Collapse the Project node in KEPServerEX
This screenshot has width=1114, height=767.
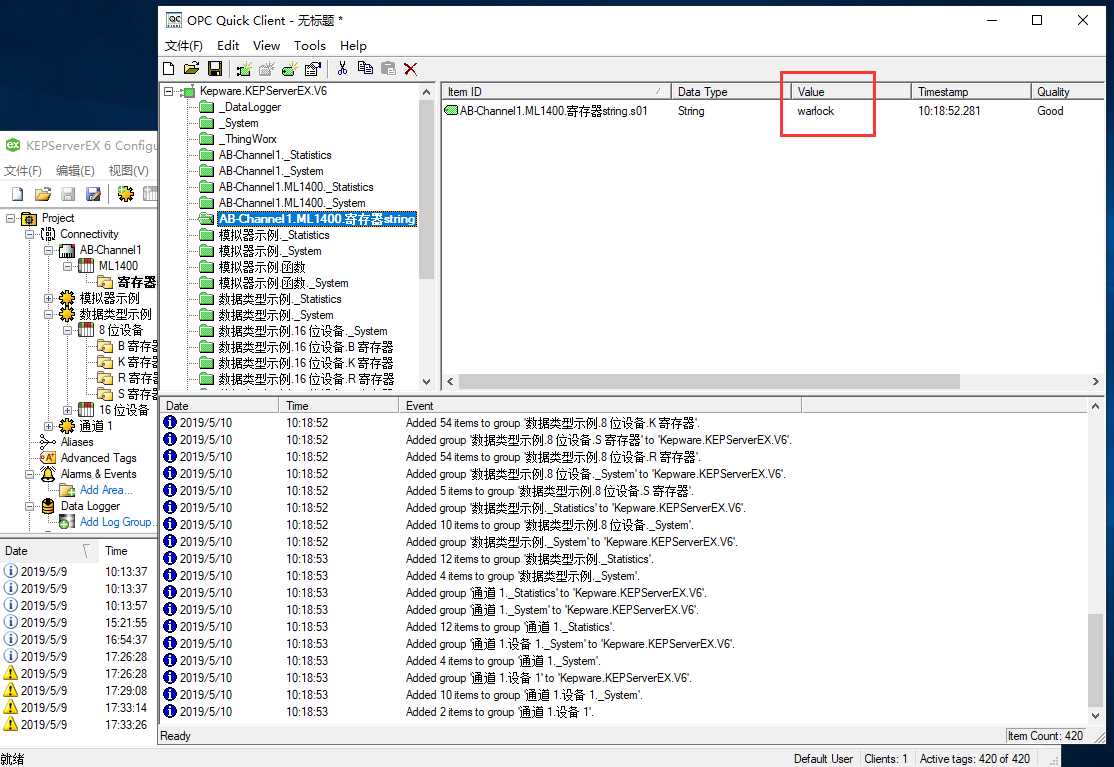pos(10,218)
